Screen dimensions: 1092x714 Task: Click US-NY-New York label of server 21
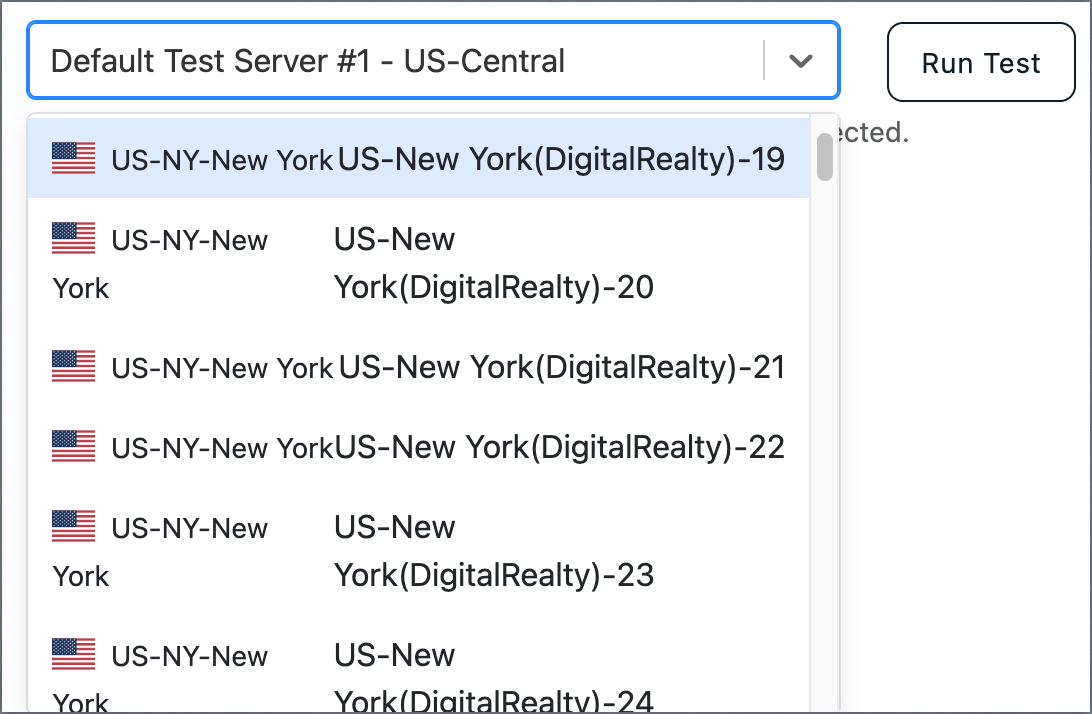[222, 368]
